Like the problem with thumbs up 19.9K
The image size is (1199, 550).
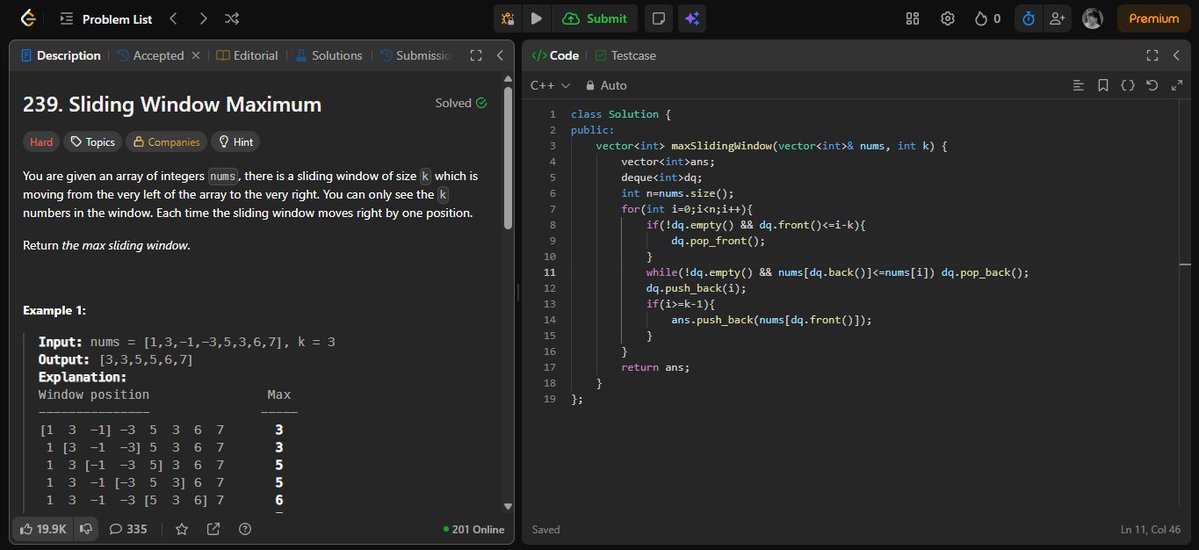click(x=44, y=529)
